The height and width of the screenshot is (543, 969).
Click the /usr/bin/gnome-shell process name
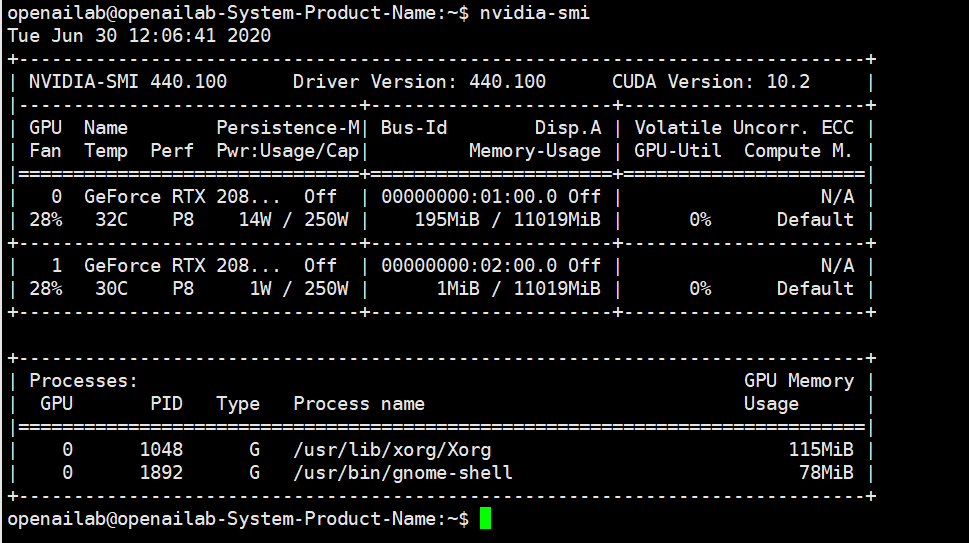403,473
